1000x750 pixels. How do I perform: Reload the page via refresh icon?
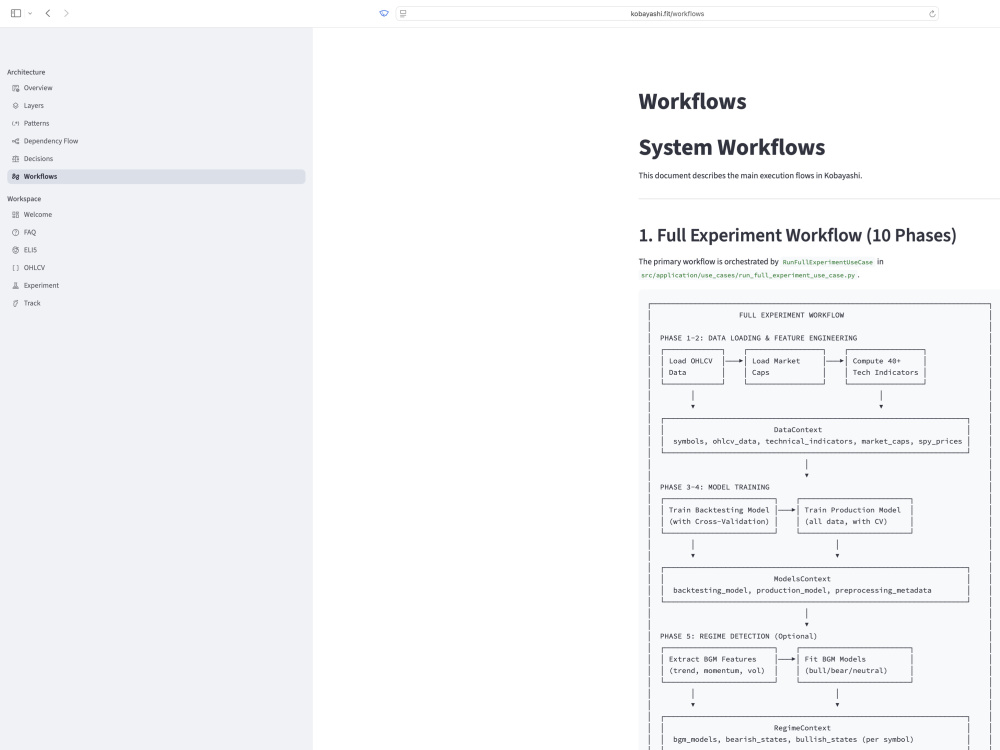point(932,13)
